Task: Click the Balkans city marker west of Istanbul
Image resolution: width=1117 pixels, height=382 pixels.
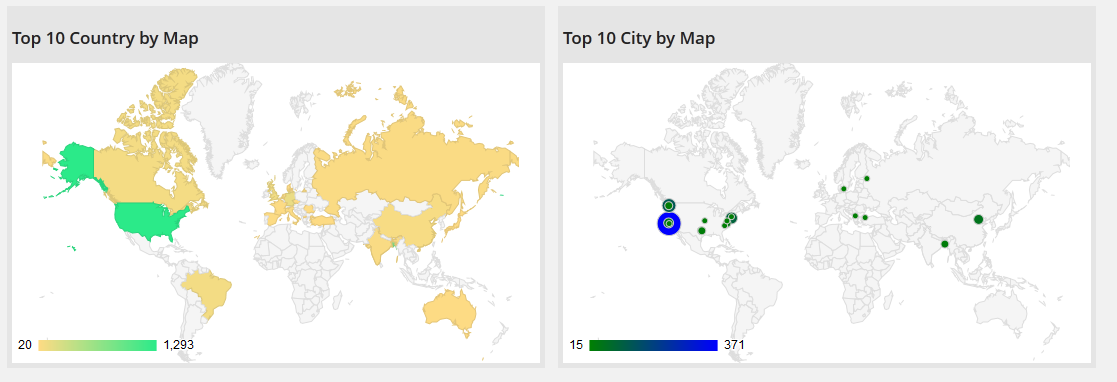Action: tap(856, 215)
